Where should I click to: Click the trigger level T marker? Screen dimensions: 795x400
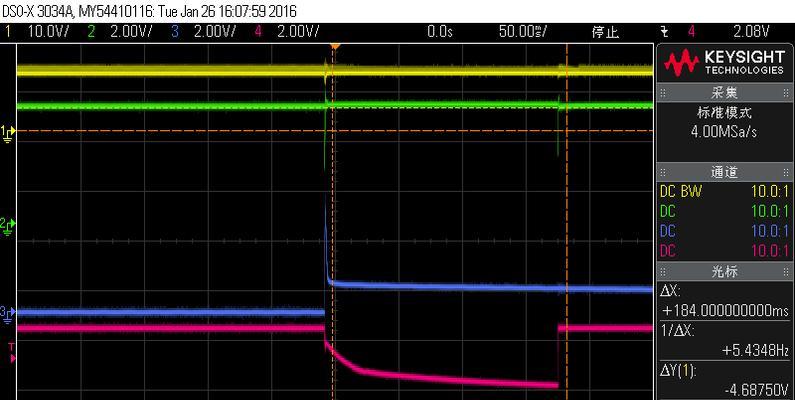12,353
